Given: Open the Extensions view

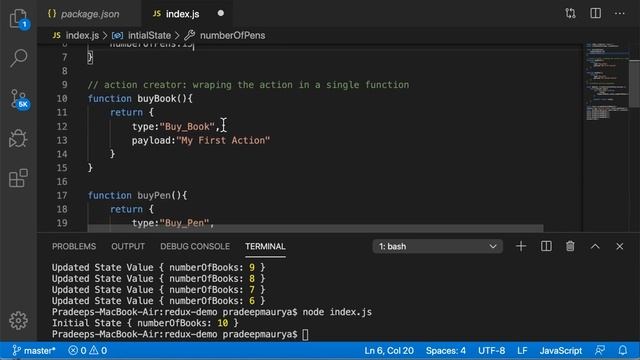Looking at the screenshot, I should [18, 178].
